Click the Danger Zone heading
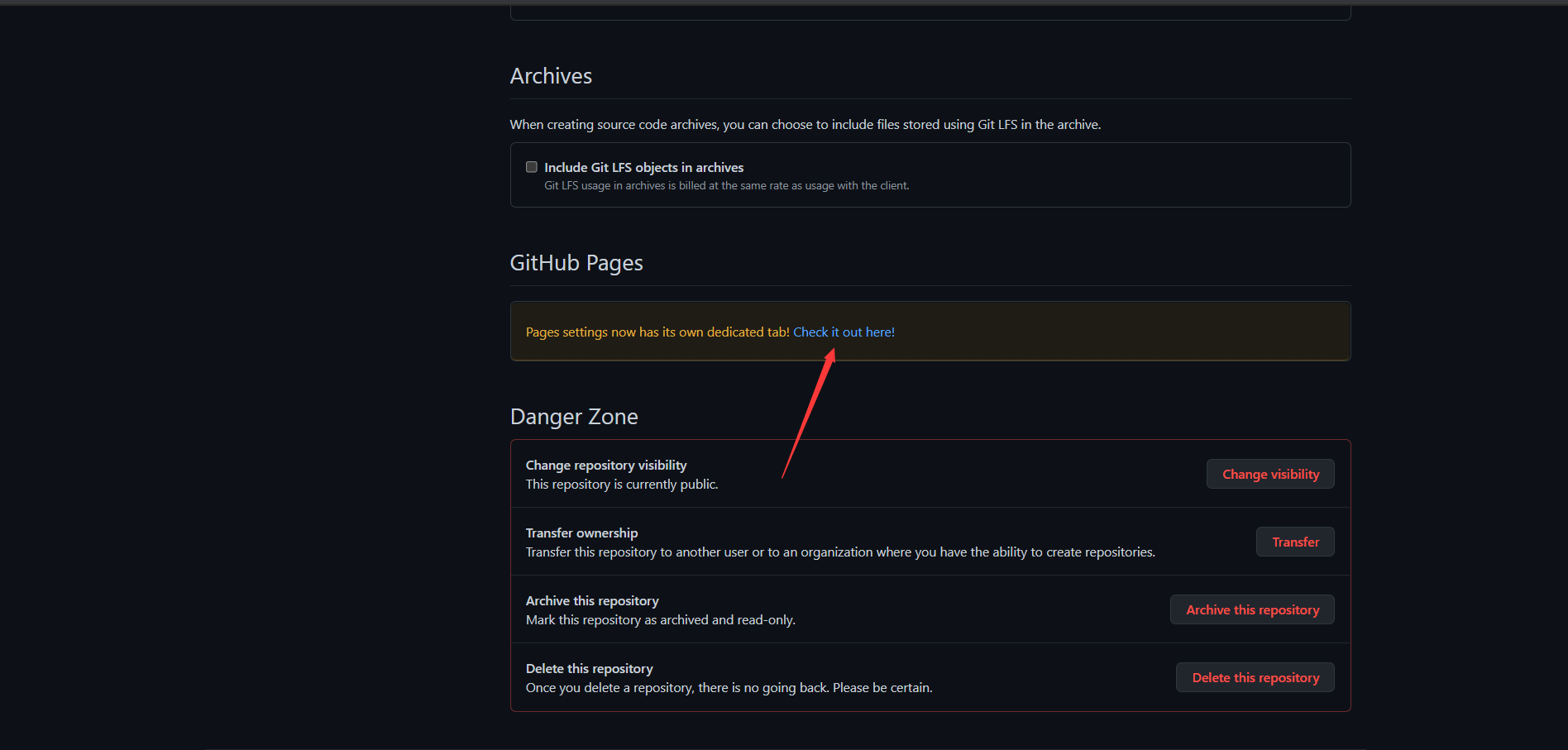 pos(574,417)
